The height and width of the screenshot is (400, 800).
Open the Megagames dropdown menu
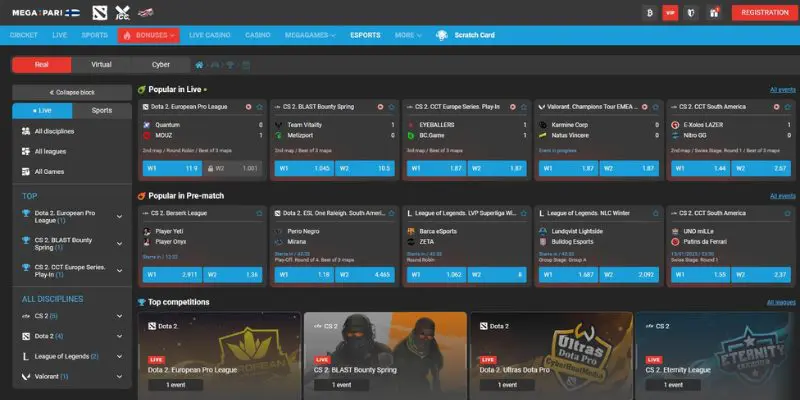[310, 35]
